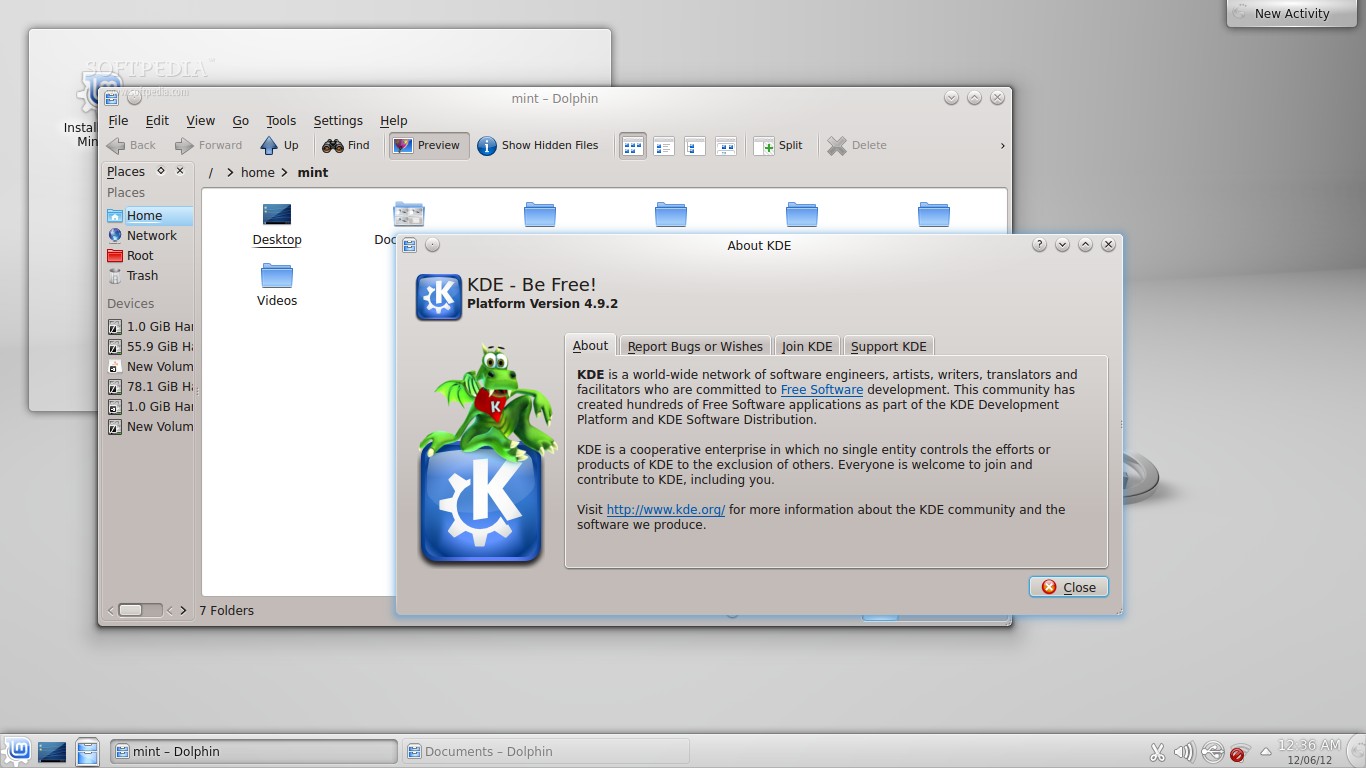Image resolution: width=1366 pixels, height=768 pixels.
Task: Go Up one folder in Dolphin
Action: point(279,145)
